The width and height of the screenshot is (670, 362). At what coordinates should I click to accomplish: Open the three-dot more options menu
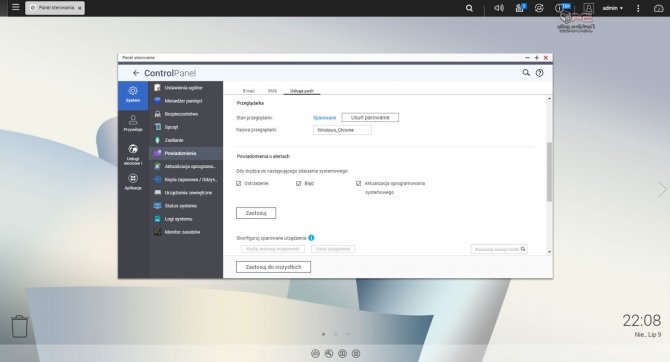pos(638,8)
